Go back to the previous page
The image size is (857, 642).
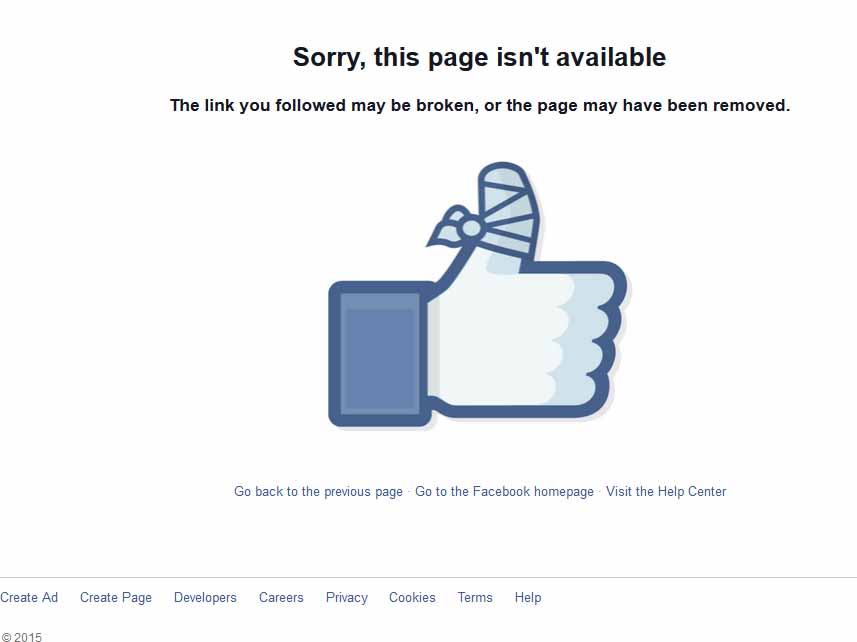point(318,491)
